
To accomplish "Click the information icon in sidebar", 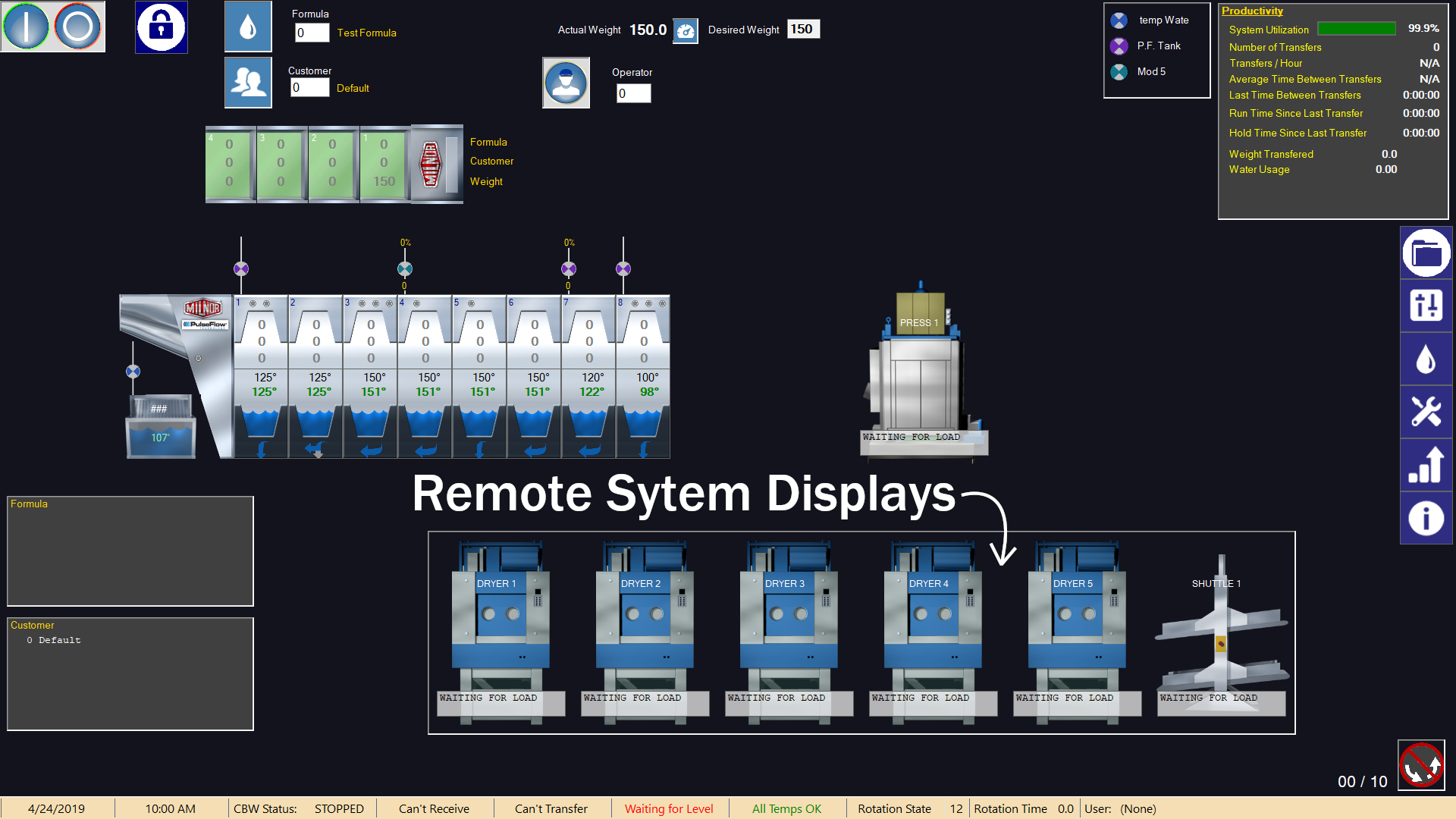I will [x=1426, y=518].
